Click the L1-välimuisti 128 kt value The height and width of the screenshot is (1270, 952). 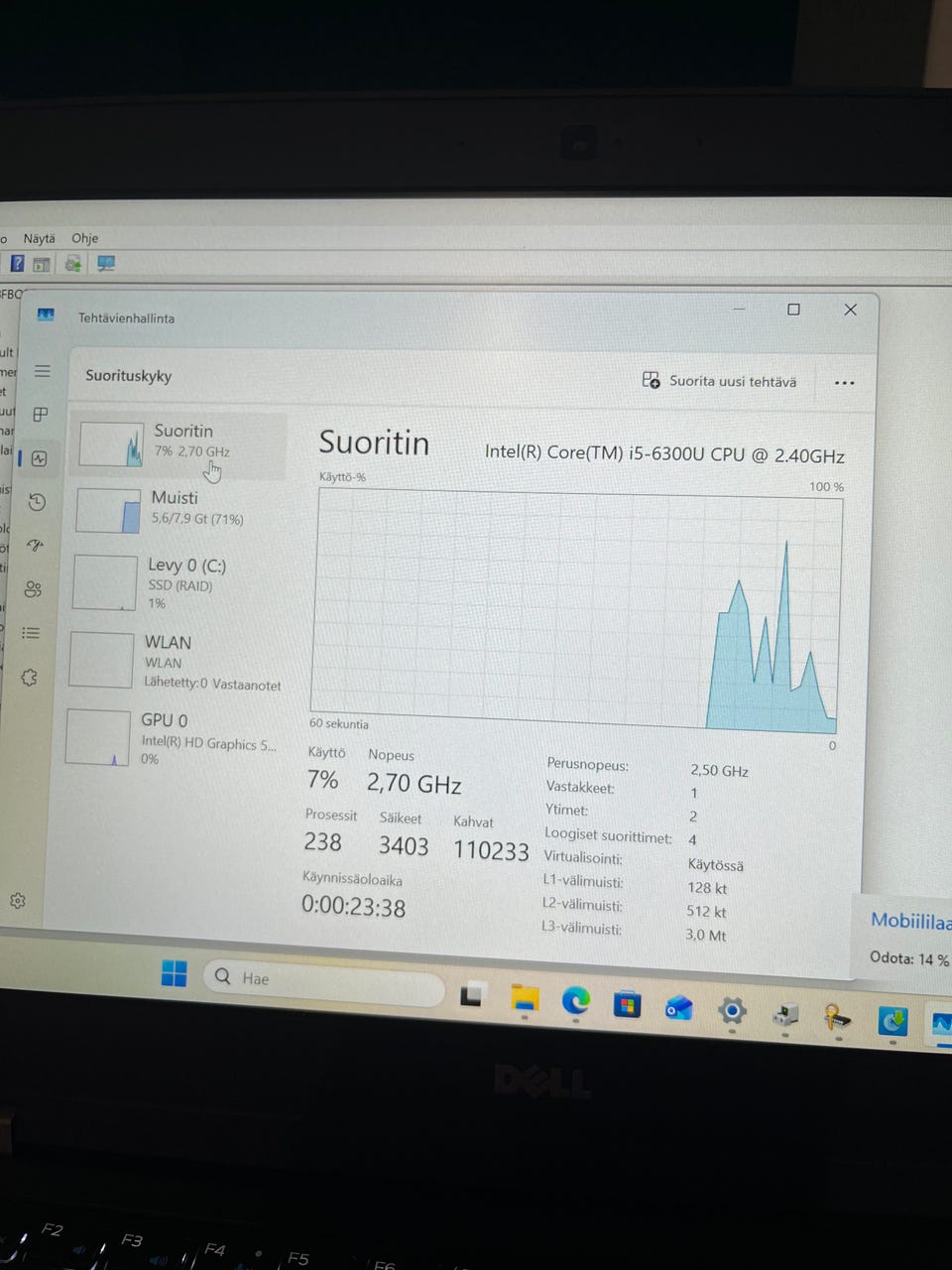(707, 888)
